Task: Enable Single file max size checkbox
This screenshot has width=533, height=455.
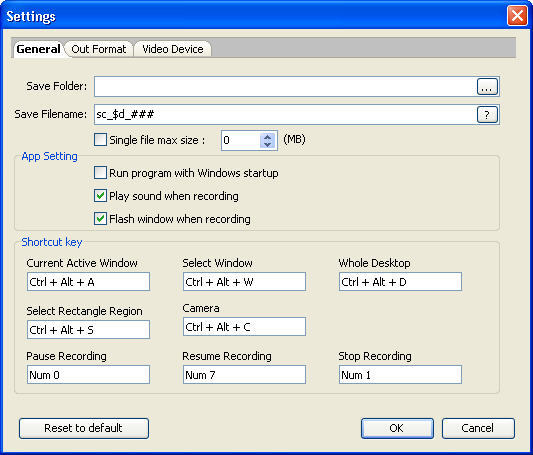Action: pyautogui.click(x=100, y=140)
